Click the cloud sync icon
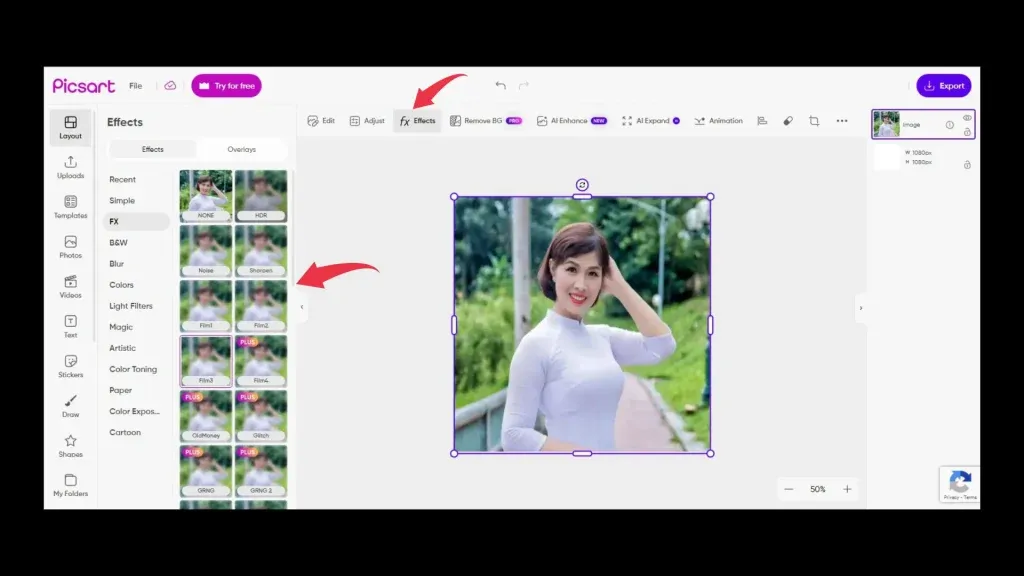This screenshot has width=1024, height=576. click(x=170, y=86)
